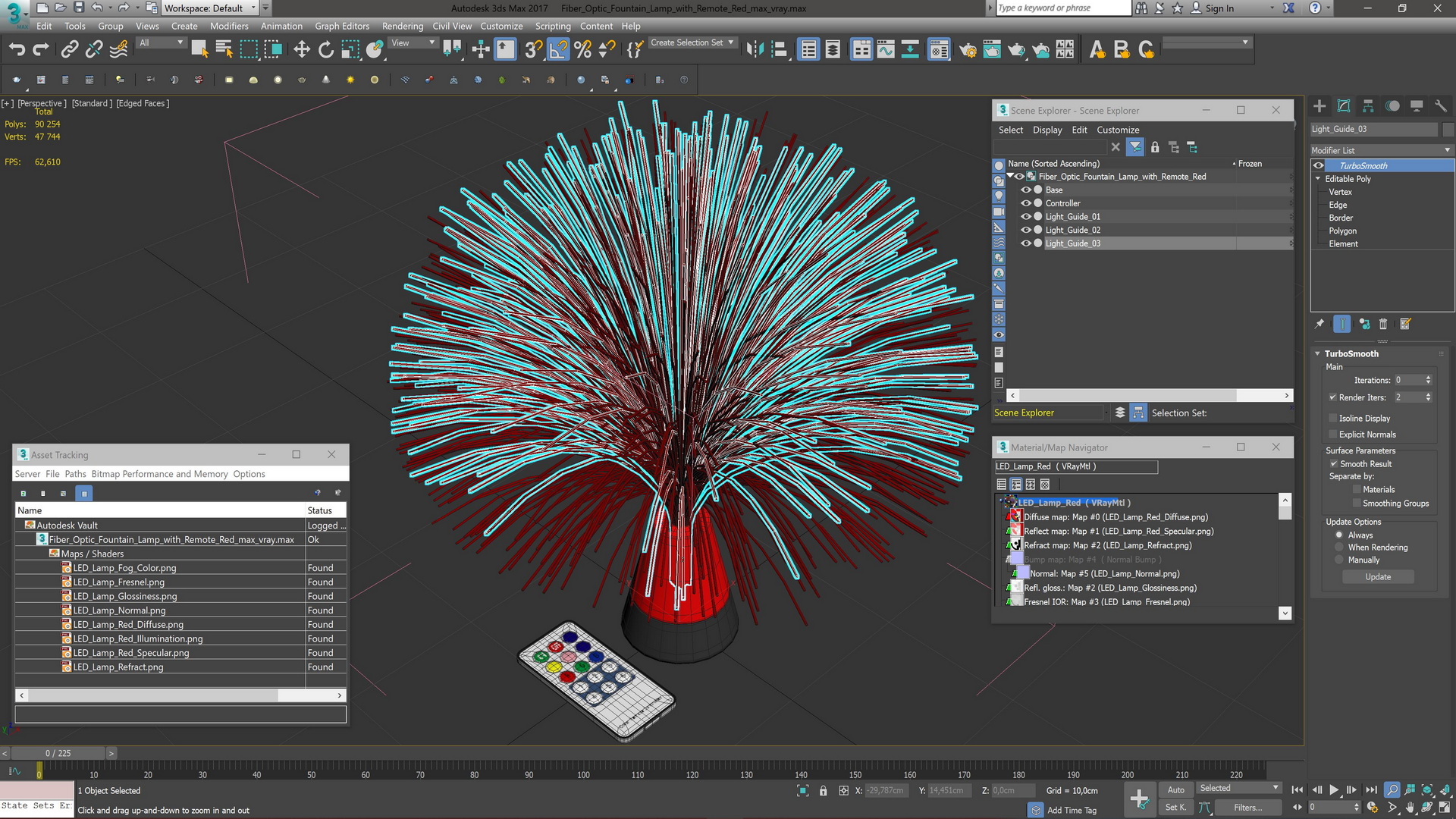1456x819 pixels.
Task: Click the Zoom Extents navigation icon
Action: [x=1427, y=790]
